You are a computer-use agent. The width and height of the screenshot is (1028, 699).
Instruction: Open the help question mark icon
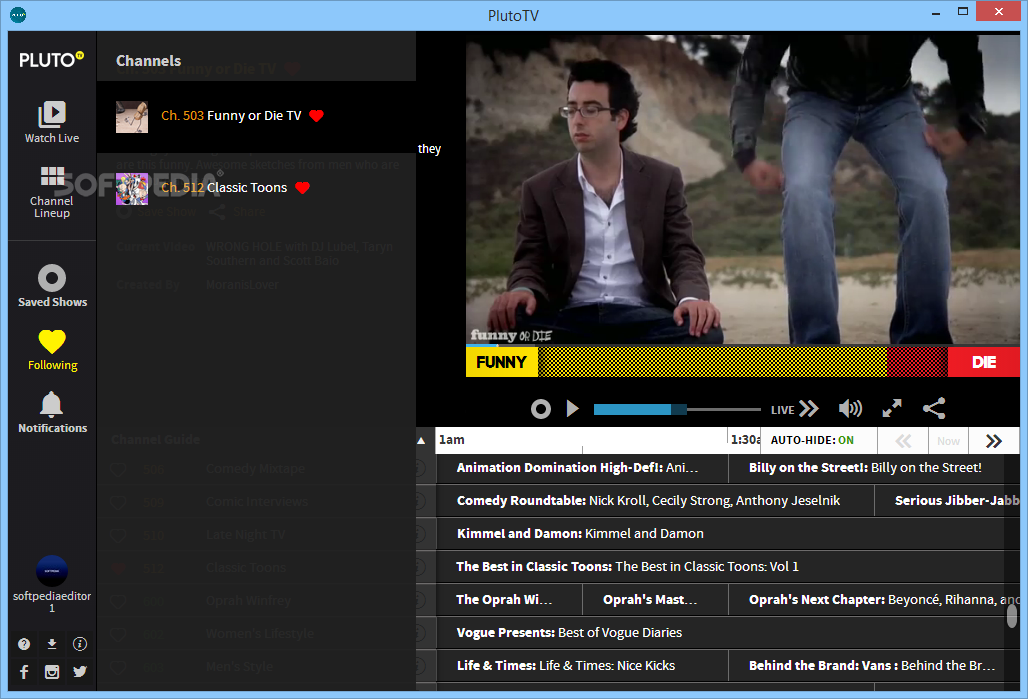coord(24,644)
